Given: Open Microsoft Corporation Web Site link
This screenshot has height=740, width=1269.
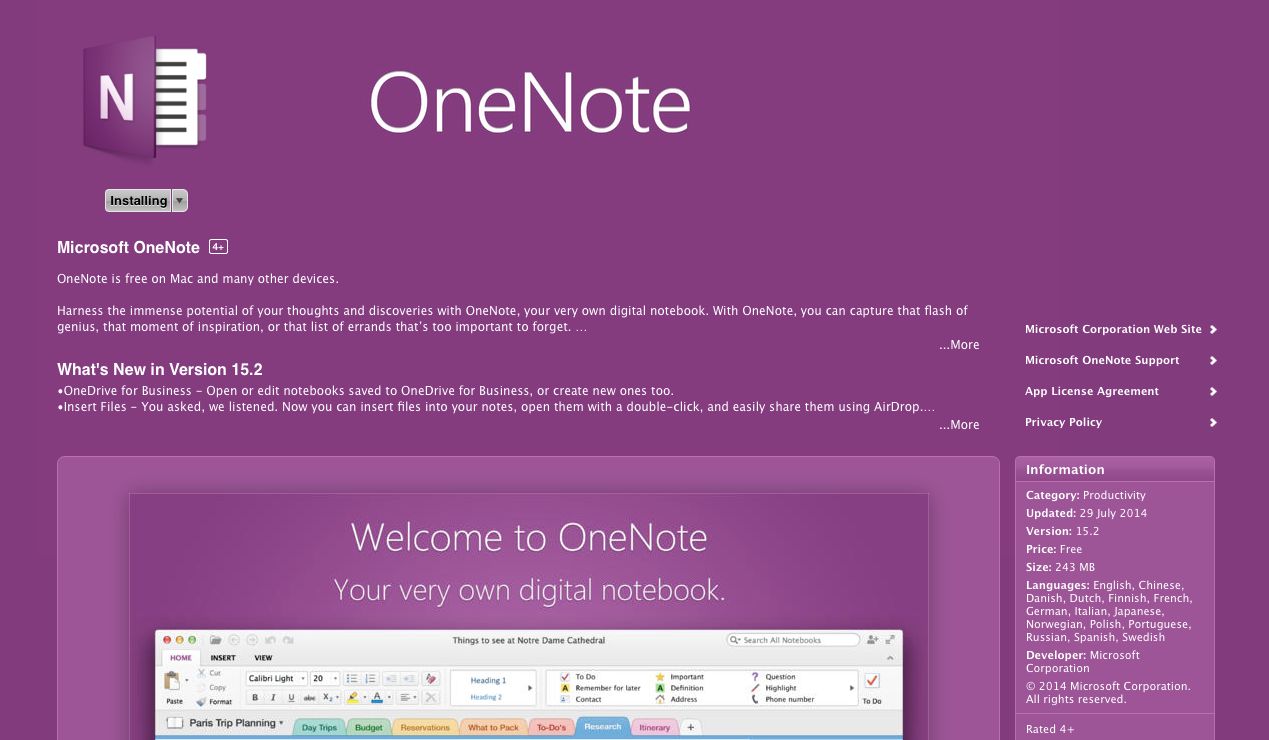Looking at the screenshot, I should 1113,329.
